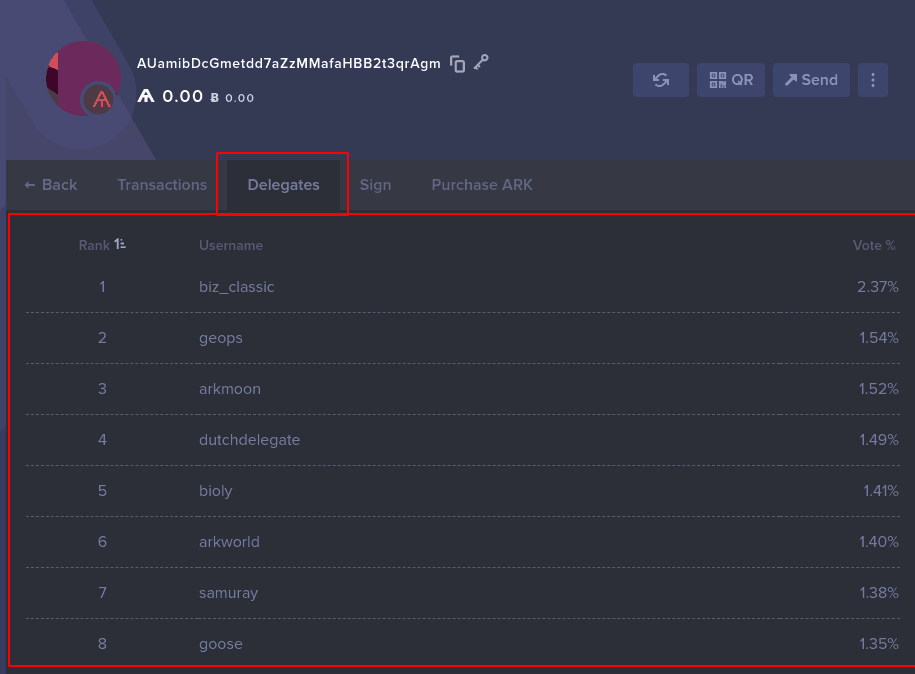Open the three-dot more options menu
Image resolution: width=915 pixels, height=674 pixels.
click(873, 80)
